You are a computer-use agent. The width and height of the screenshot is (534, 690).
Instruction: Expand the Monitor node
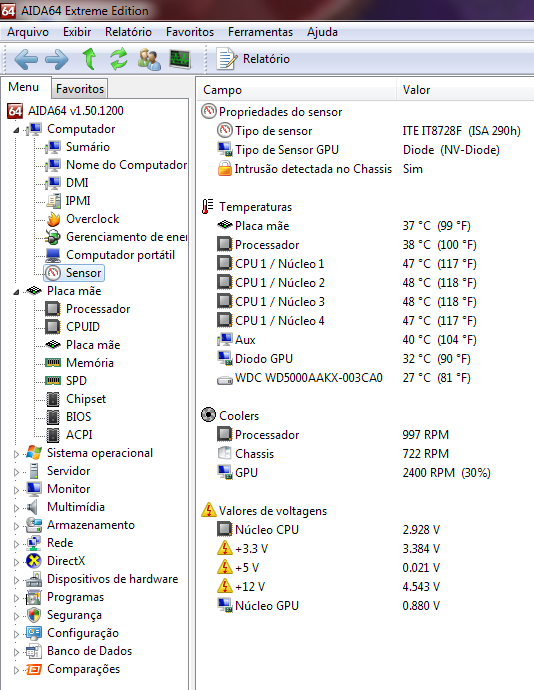click(16, 490)
